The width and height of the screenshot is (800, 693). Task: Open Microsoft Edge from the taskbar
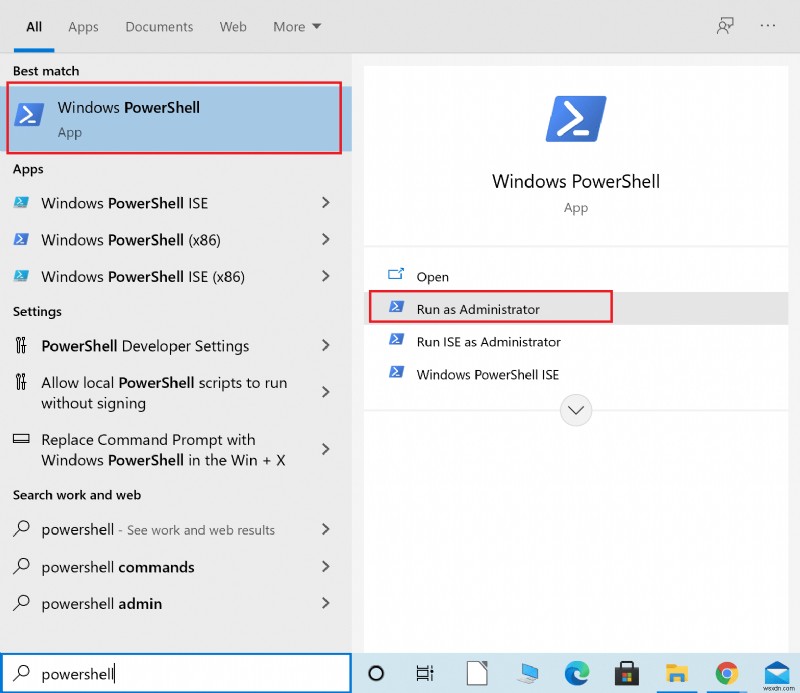point(577,673)
